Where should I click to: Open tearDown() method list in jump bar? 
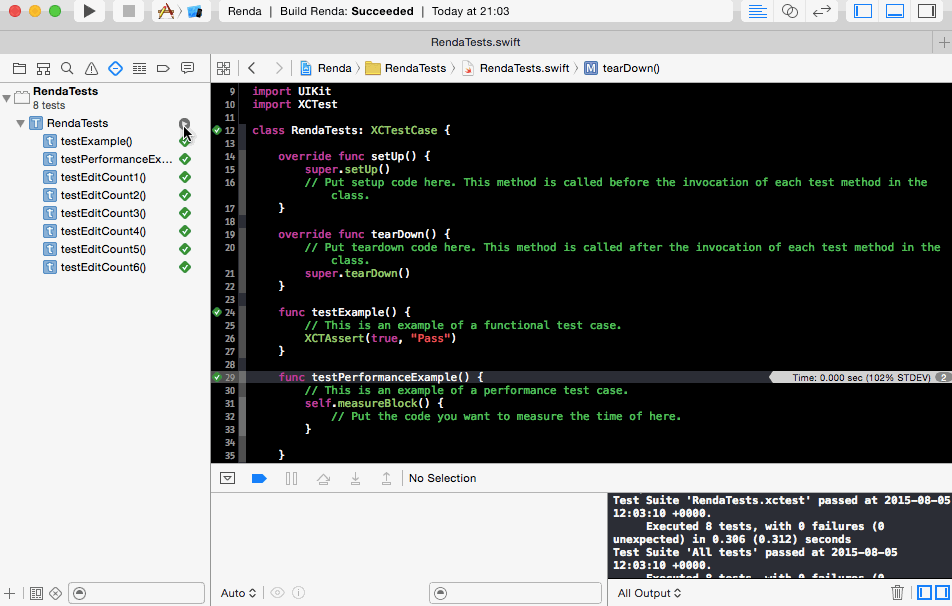coord(622,68)
